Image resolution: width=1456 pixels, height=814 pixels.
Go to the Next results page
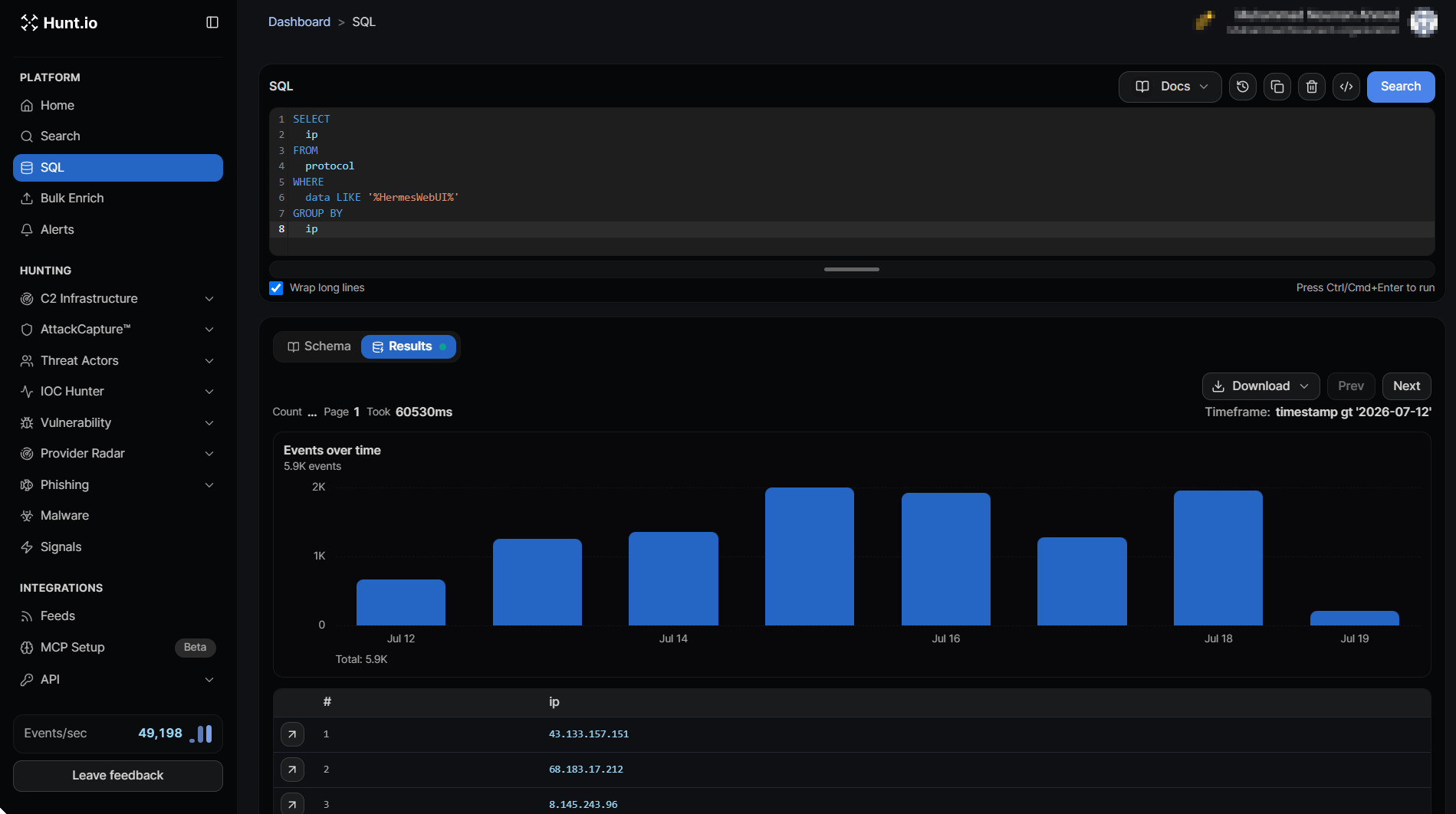coord(1406,386)
